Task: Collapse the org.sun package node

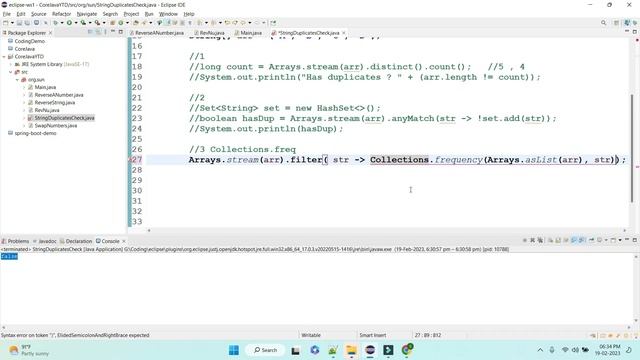Action: (18, 80)
